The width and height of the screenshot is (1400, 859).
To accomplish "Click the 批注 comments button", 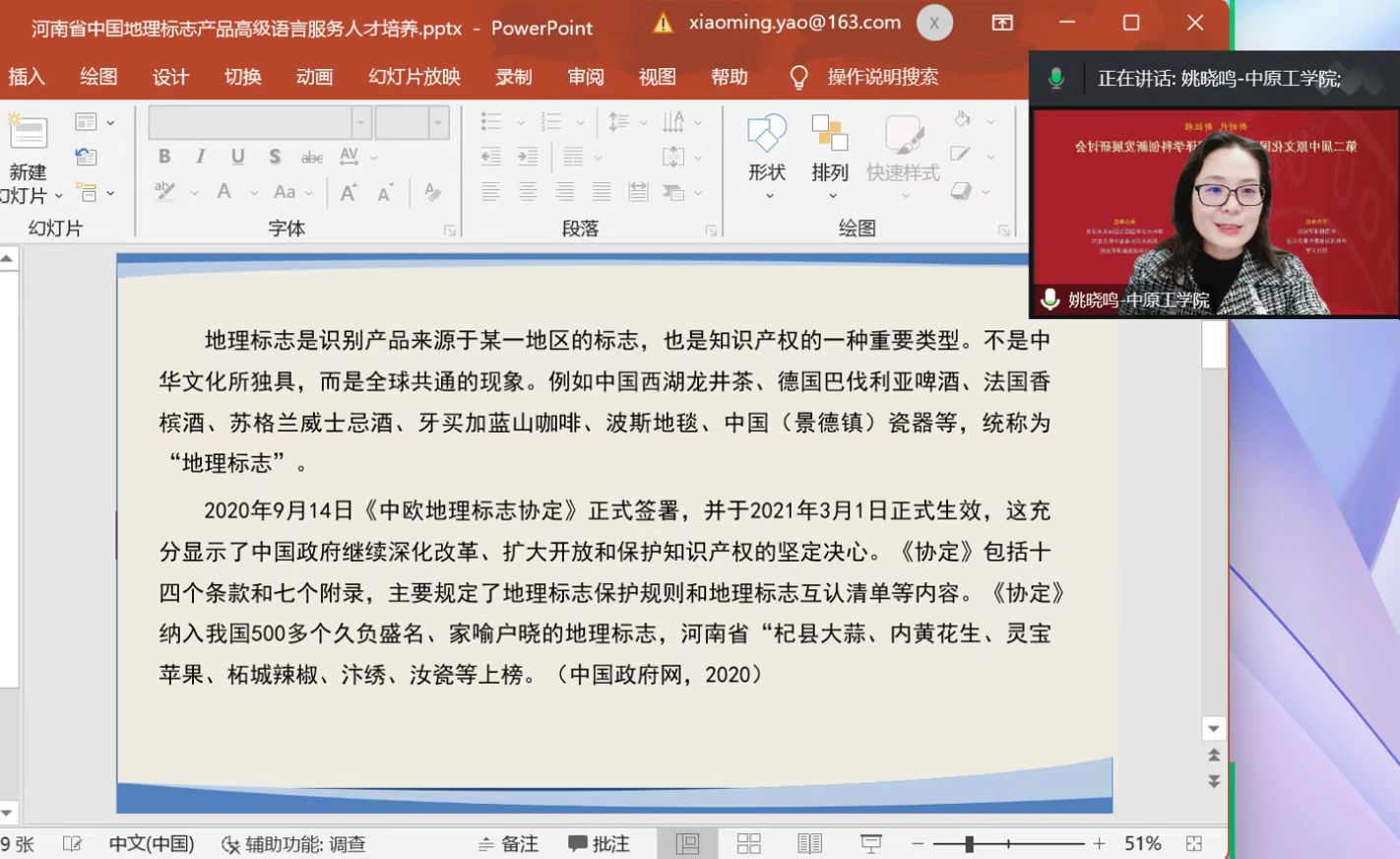I will [600, 844].
